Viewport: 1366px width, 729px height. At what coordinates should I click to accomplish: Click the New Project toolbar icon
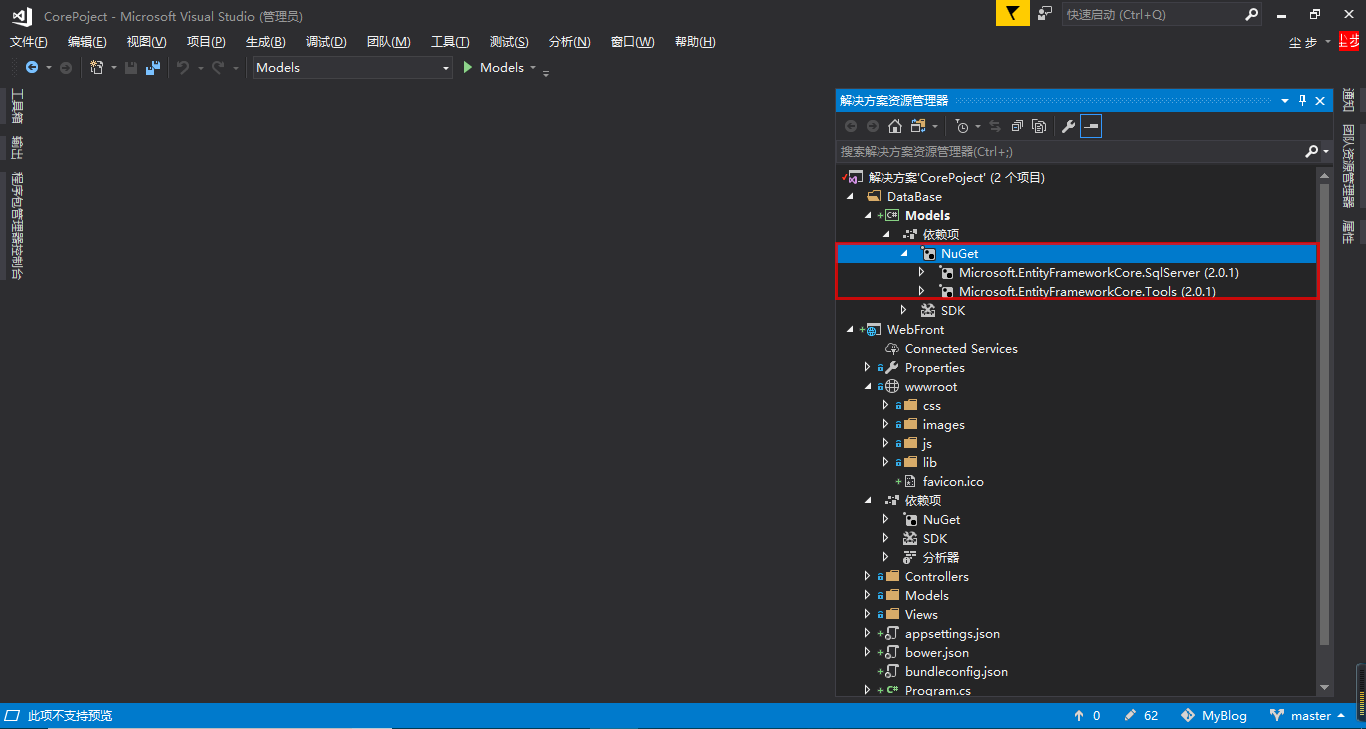click(x=96, y=68)
